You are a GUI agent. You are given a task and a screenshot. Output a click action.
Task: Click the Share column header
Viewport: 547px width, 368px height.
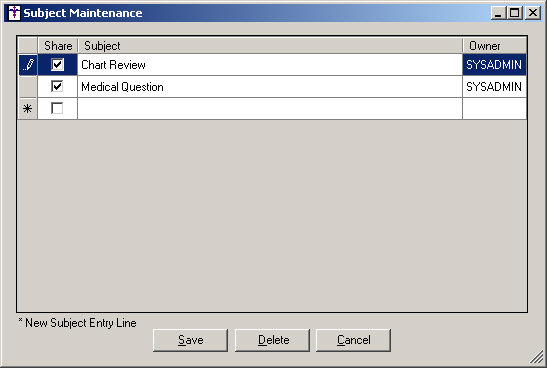point(58,45)
